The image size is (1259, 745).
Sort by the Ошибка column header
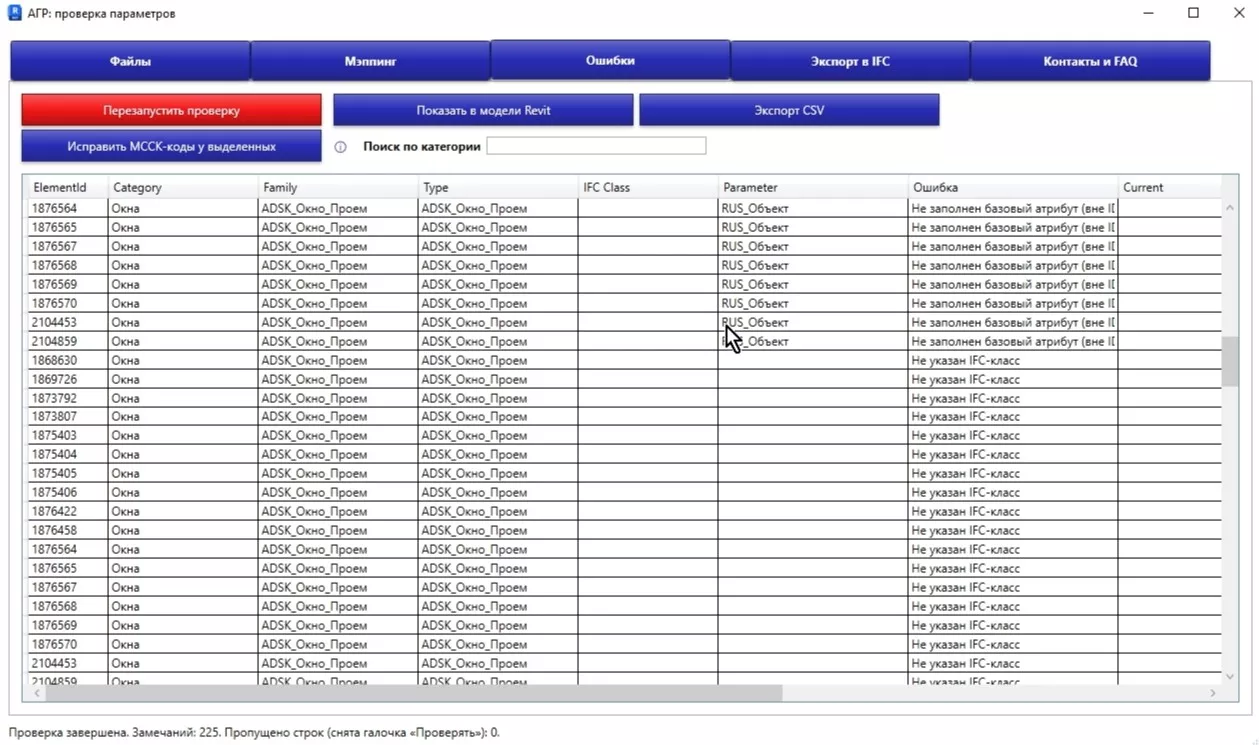point(1013,187)
